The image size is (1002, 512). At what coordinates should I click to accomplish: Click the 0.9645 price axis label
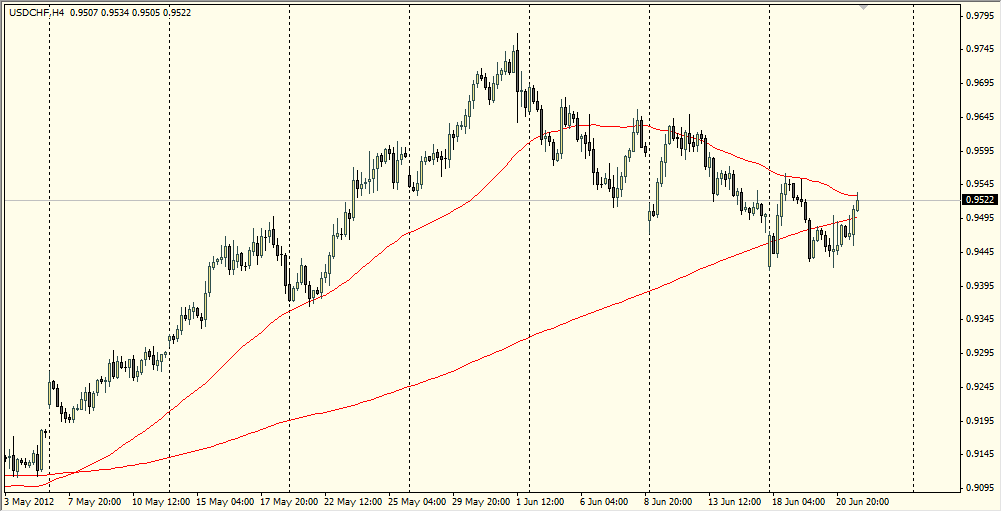[982, 117]
